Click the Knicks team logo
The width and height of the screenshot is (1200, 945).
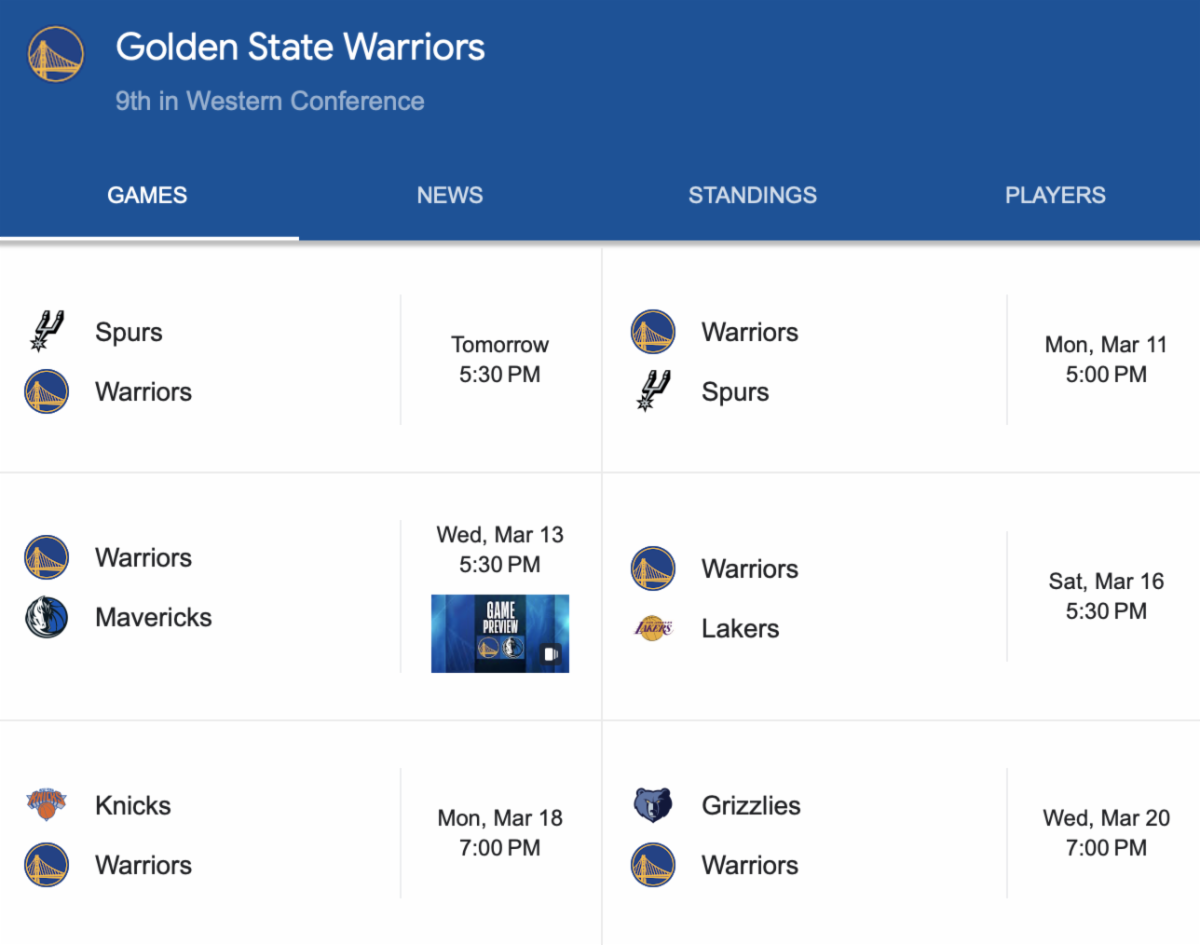[47, 805]
